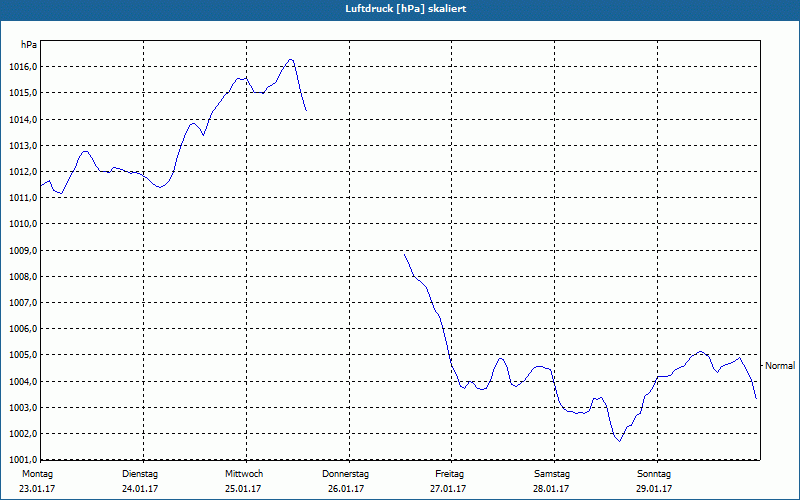Click the 'Samstag' day label
Screen dimensions: 800x500
click(552, 474)
